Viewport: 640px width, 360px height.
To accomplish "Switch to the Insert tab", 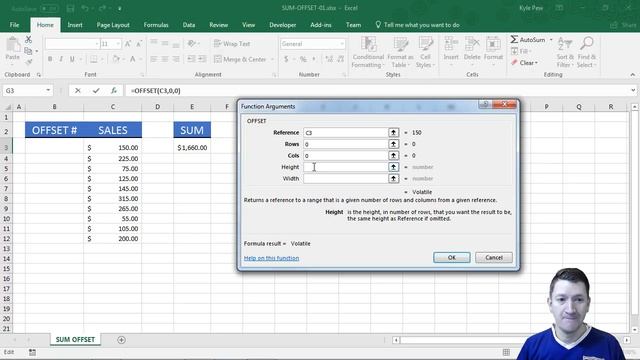I will pos(75,25).
